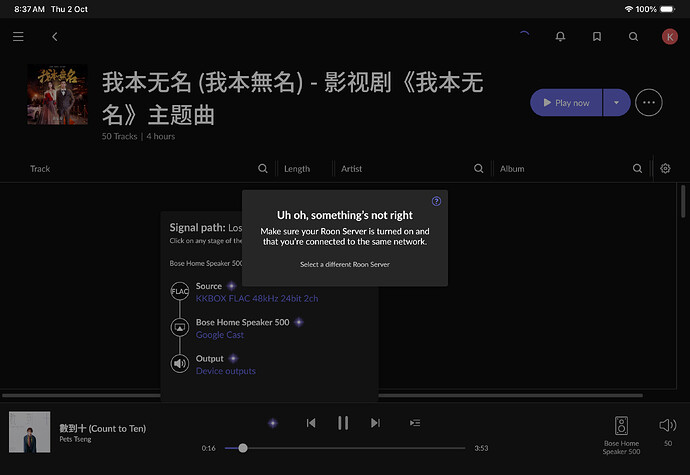The height and width of the screenshot is (475, 690).
Task: Open the hamburger navigation menu
Action: tap(18, 37)
